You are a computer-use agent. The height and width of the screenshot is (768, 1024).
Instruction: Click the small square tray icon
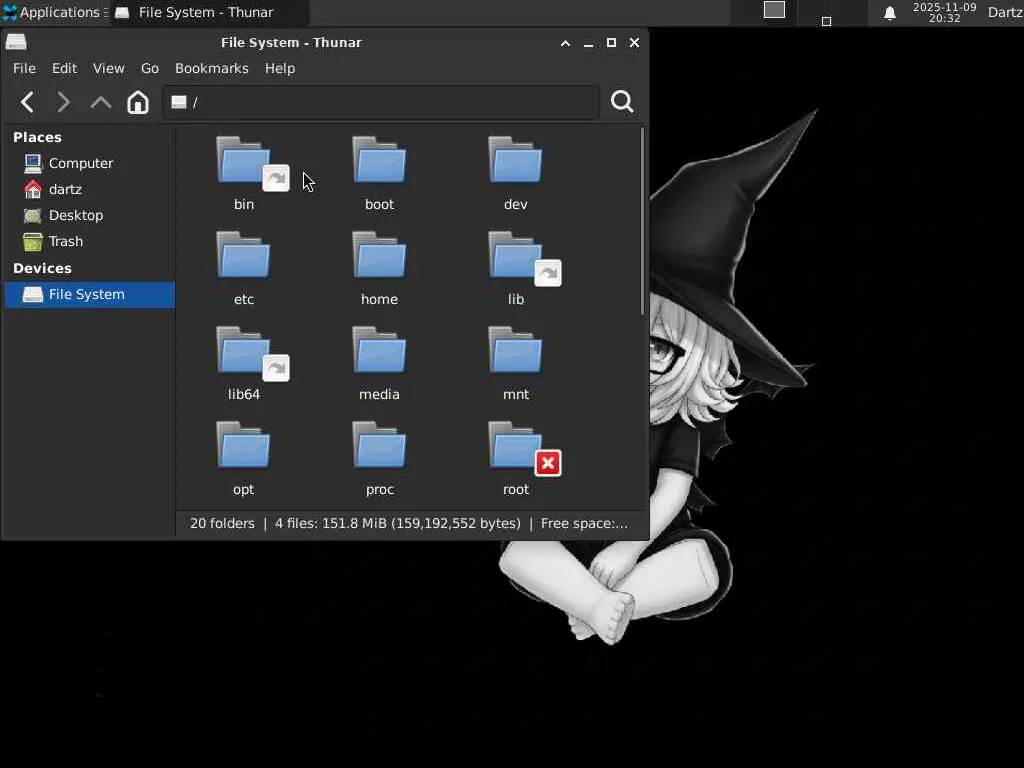point(826,21)
